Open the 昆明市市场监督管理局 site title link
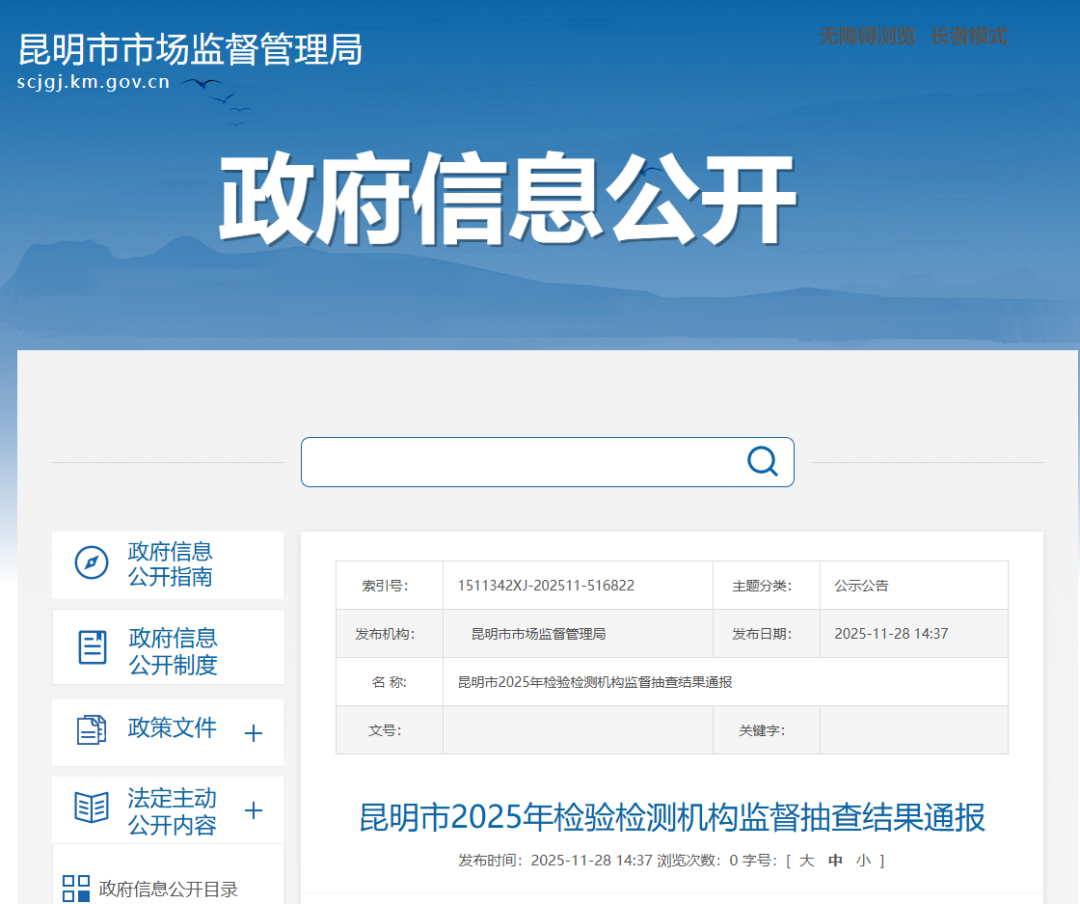Viewport: 1080px width, 904px height. point(190,49)
